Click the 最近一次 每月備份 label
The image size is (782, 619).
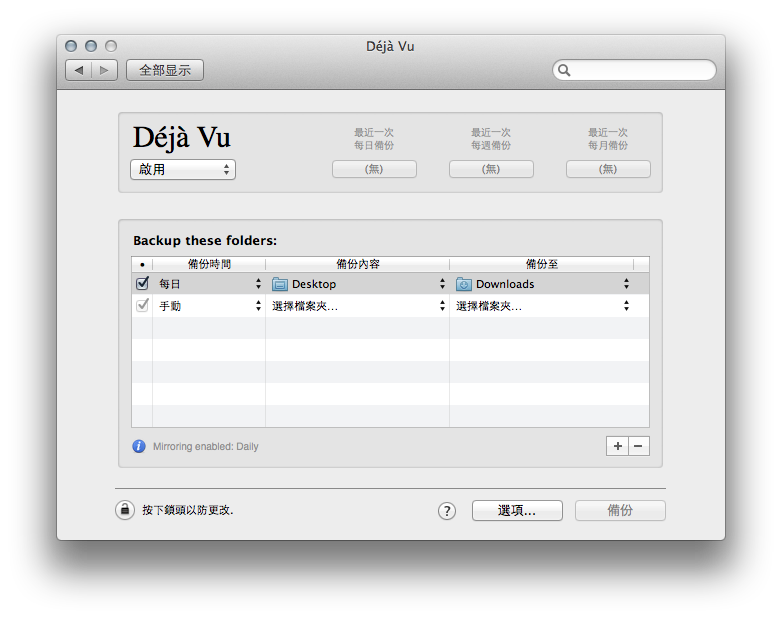click(x=608, y=139)
